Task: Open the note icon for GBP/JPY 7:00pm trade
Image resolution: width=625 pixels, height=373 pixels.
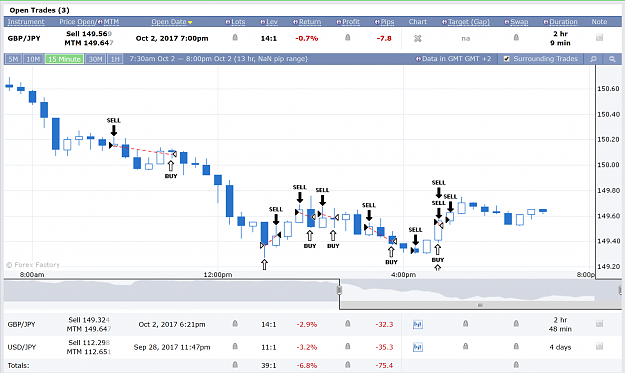Action: (599, 37)
